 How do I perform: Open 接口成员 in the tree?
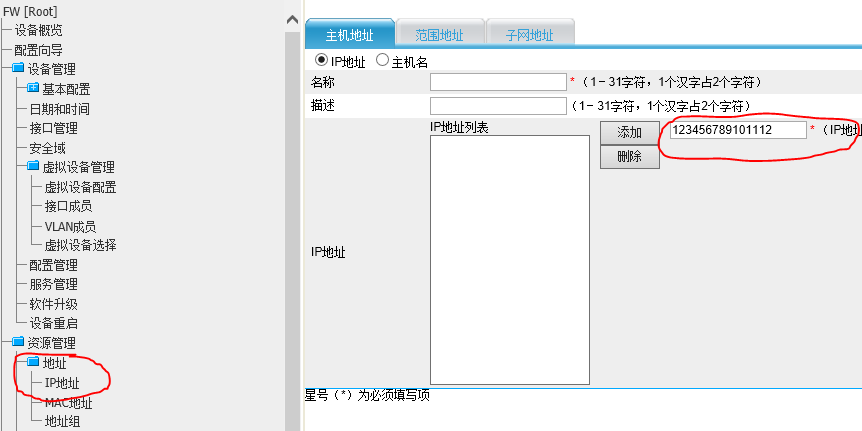[68, 206]
